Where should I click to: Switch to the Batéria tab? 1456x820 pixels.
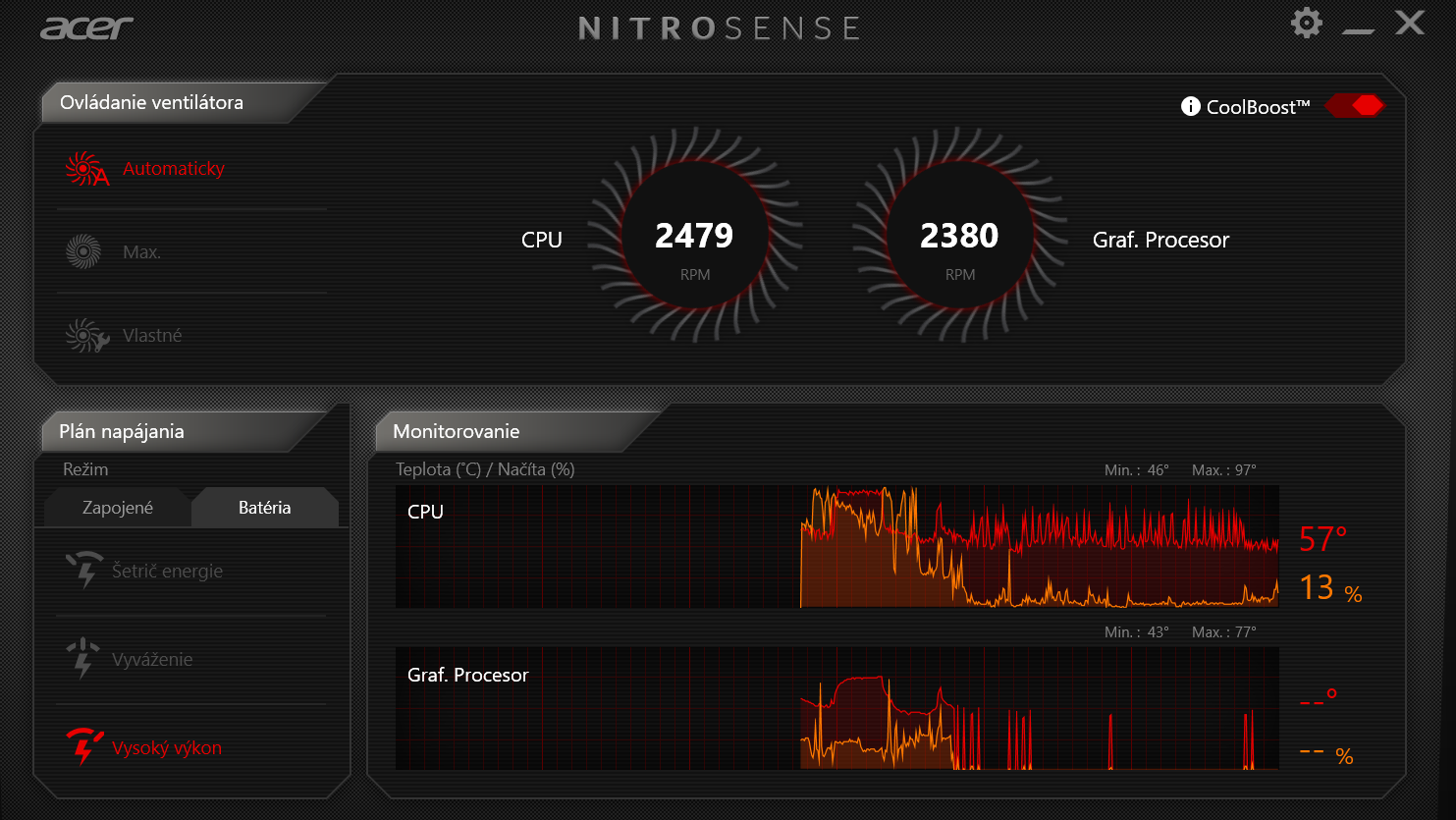pyautogui.click(x=265, y=508)
